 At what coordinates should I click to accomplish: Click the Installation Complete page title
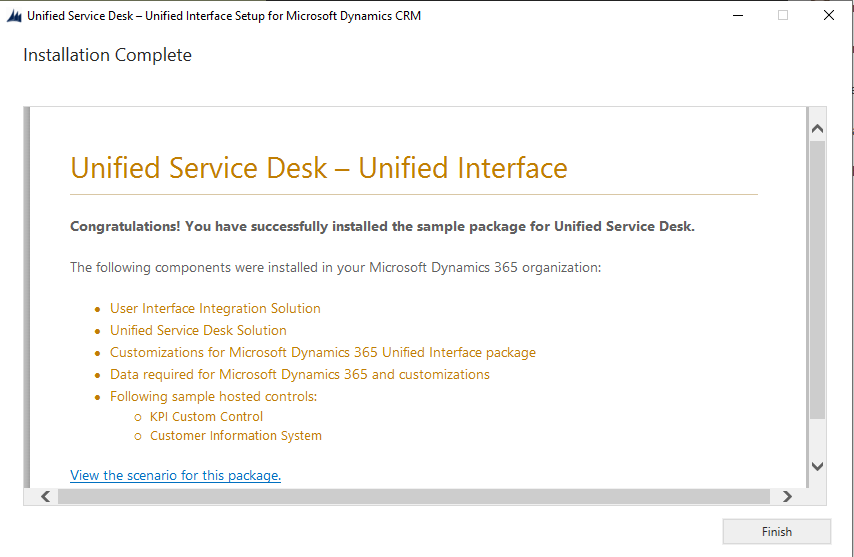coord(107,55)
